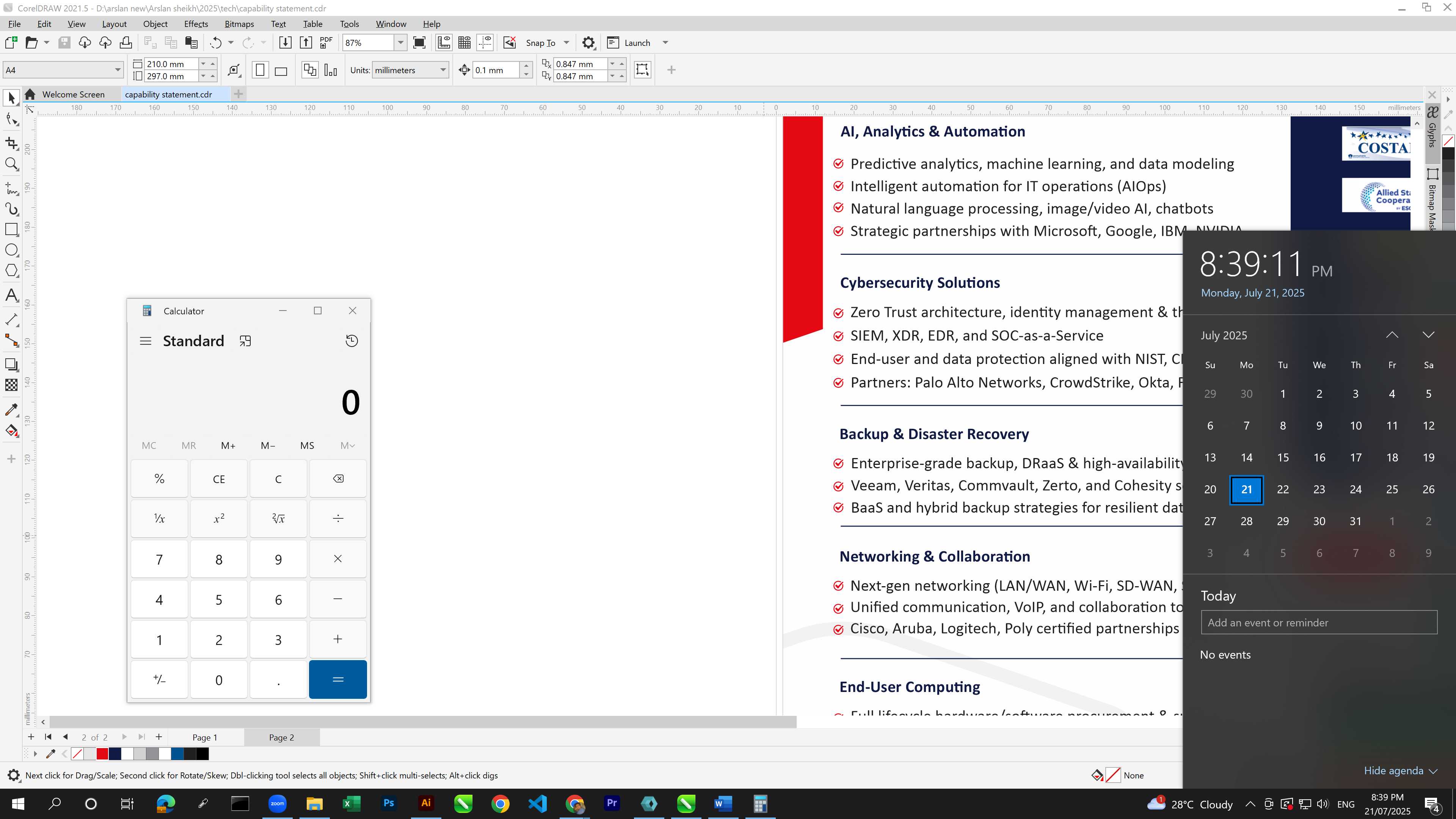1456x819 pixels.
Task: Select the Parallel Dimension tool
Action: 11,319
